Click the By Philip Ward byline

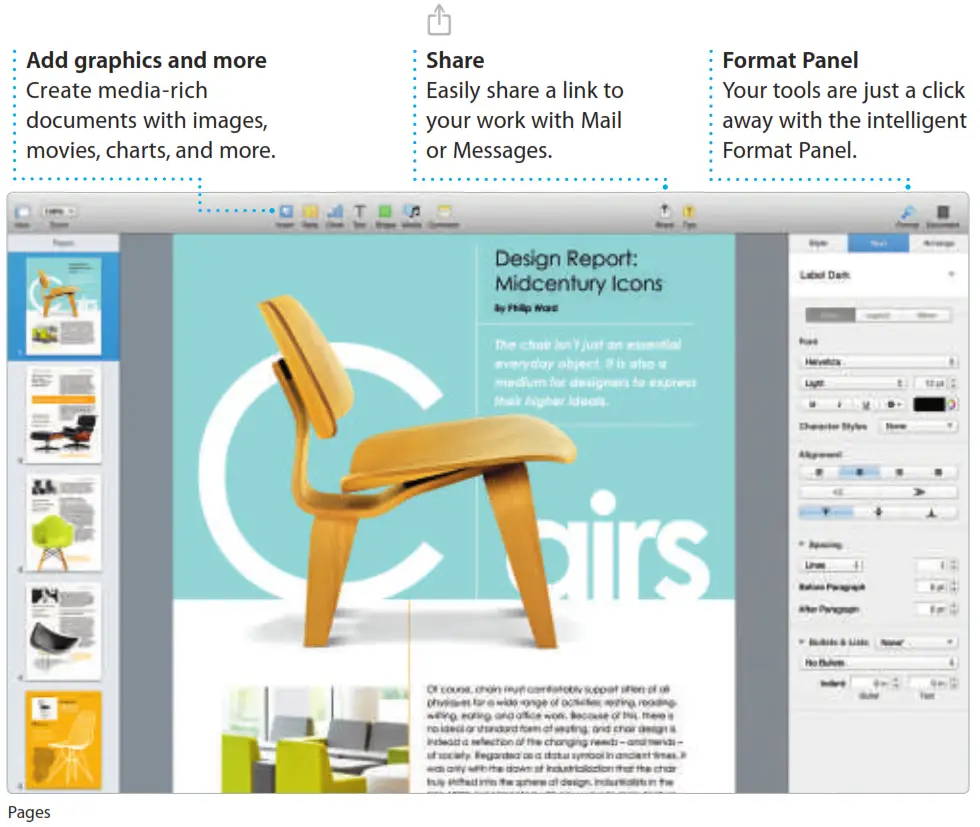point(526,308)
